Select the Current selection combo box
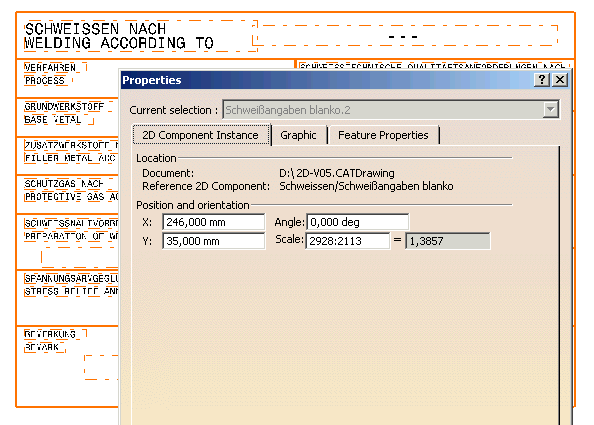The image size is (594, 425). click(x=390, y=110)
